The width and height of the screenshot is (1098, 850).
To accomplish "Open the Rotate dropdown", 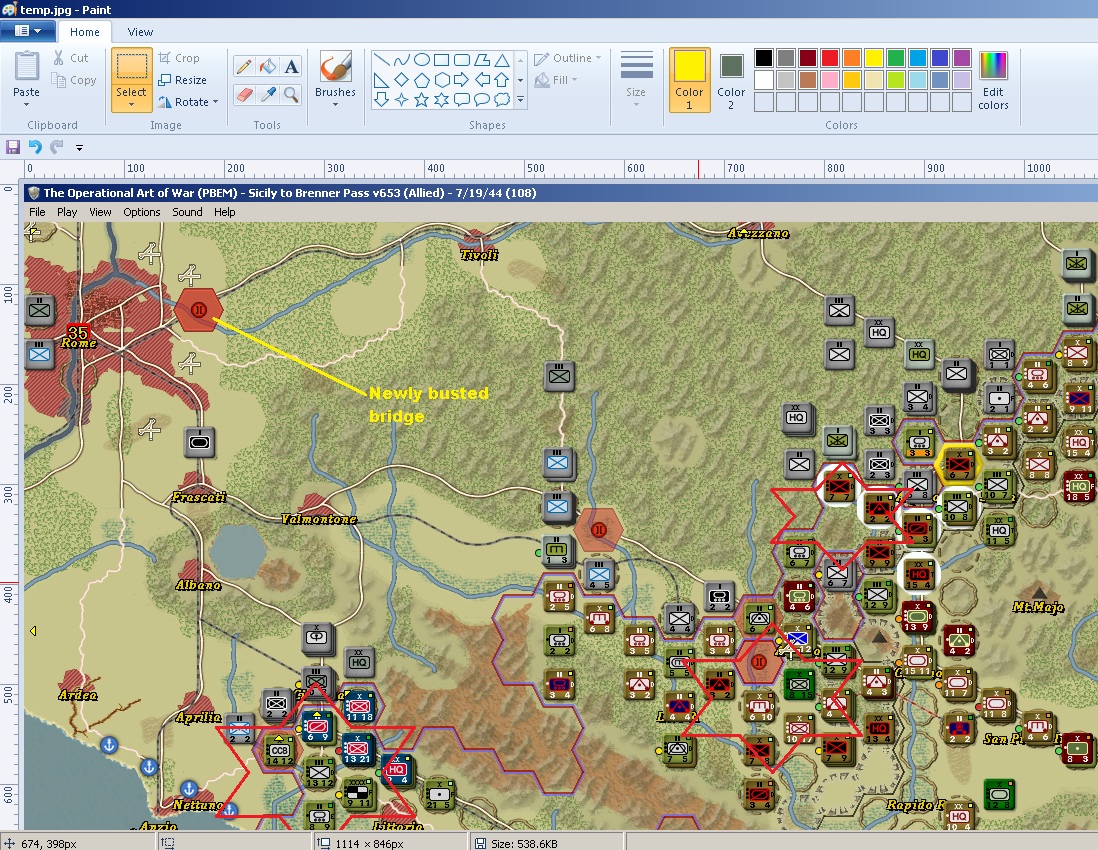I will [188, 102].
